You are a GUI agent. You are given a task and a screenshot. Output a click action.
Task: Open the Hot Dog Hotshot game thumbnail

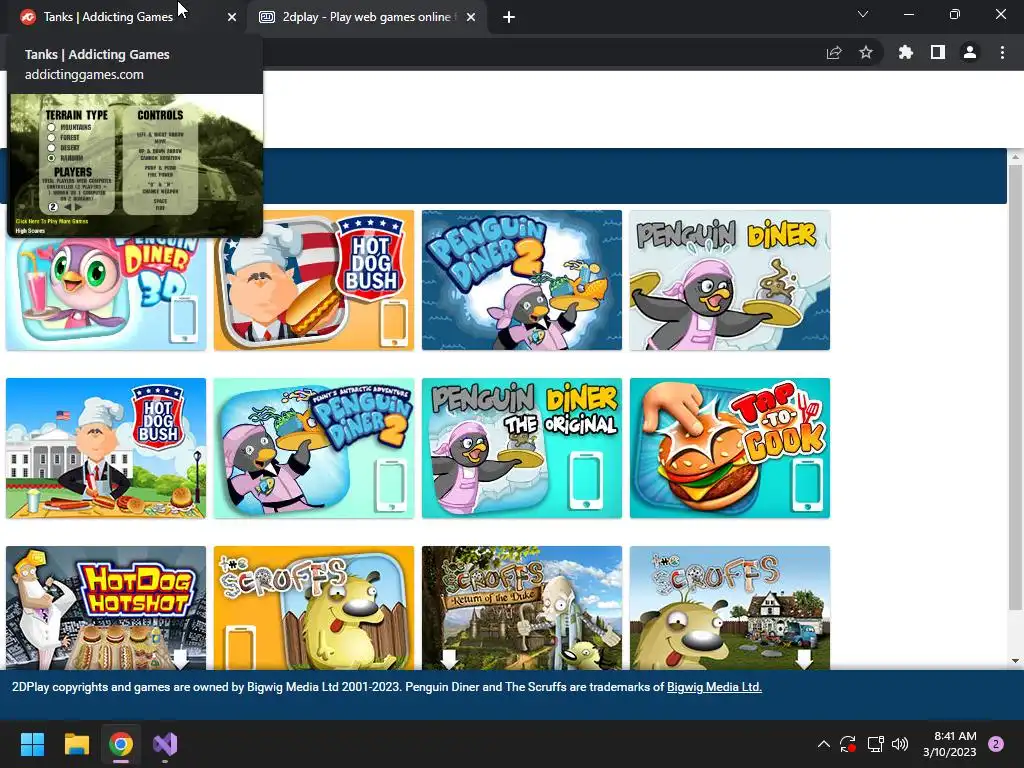(106, 608)
